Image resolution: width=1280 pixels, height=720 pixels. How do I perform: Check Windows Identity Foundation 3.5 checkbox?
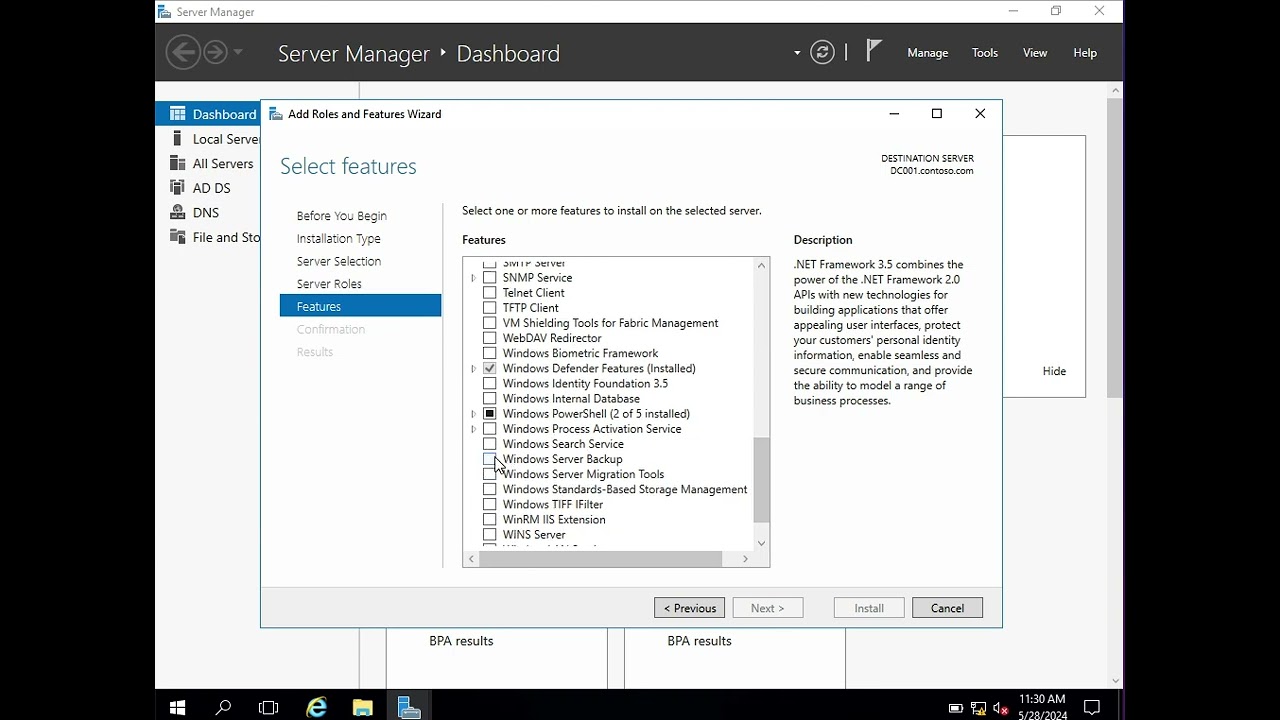coord(490,383)
